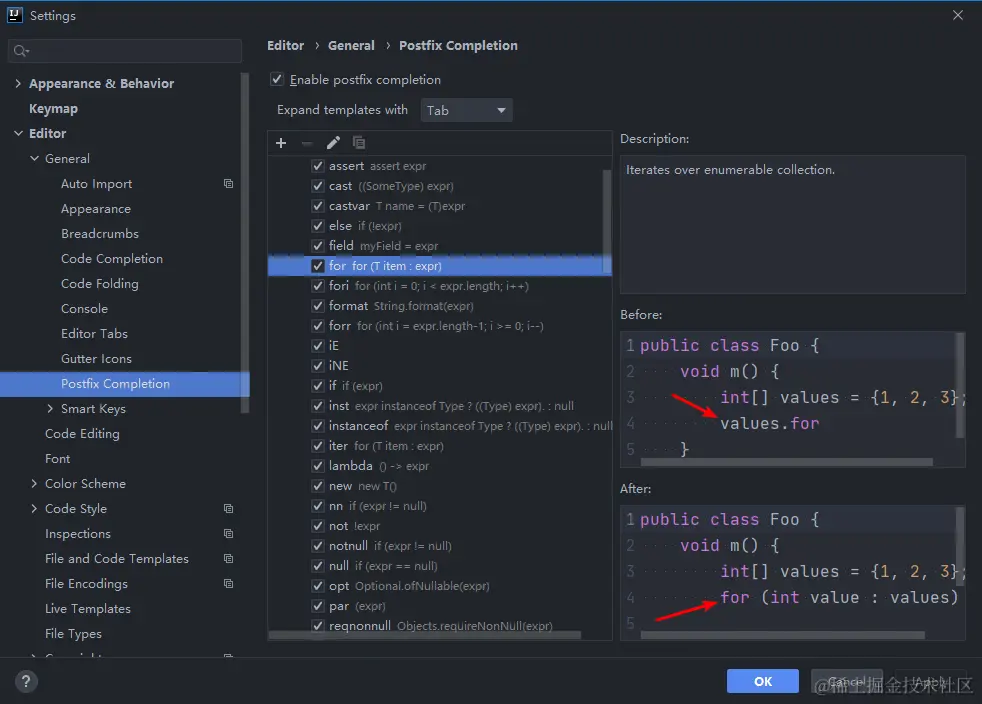This screenshot has height=704, width=982.
Task: Collapse the Editor tree node
Action: (x=18, y=133)
